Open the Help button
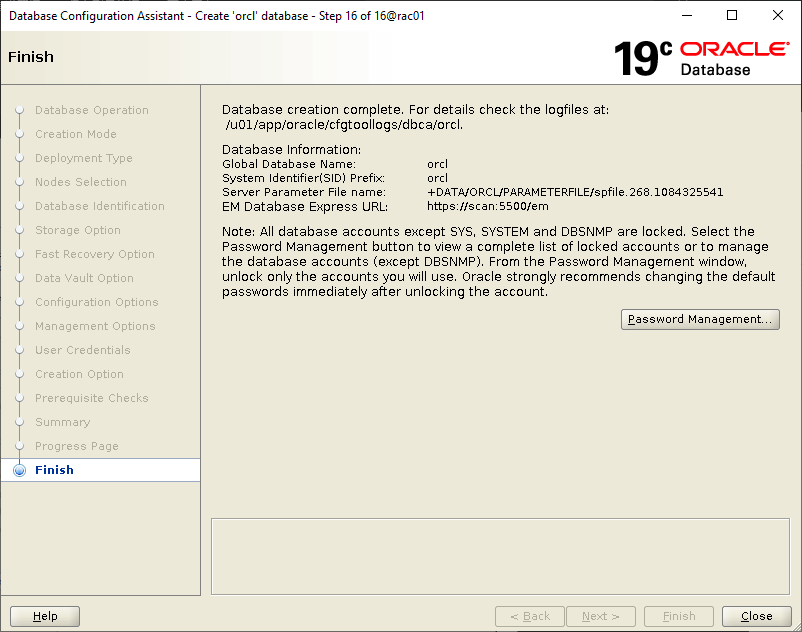802x632 pixels. pyautogui.click(x=45, y=616)
